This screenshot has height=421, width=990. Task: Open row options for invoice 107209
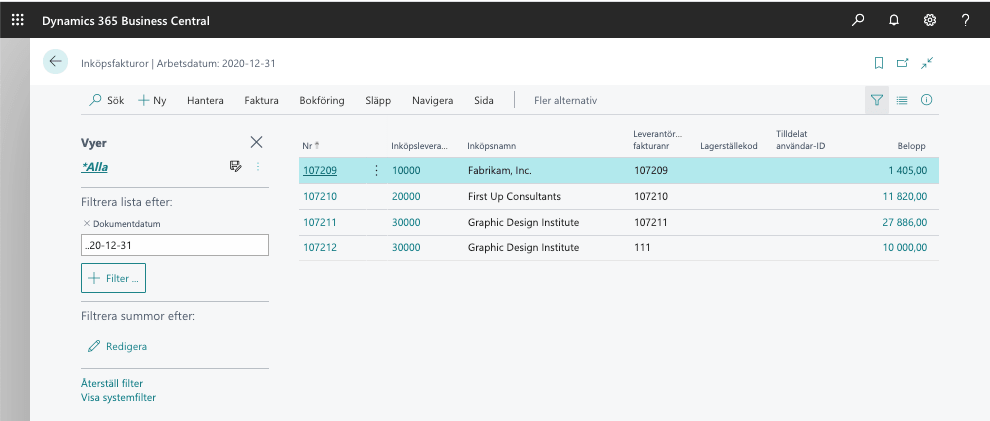376,170
